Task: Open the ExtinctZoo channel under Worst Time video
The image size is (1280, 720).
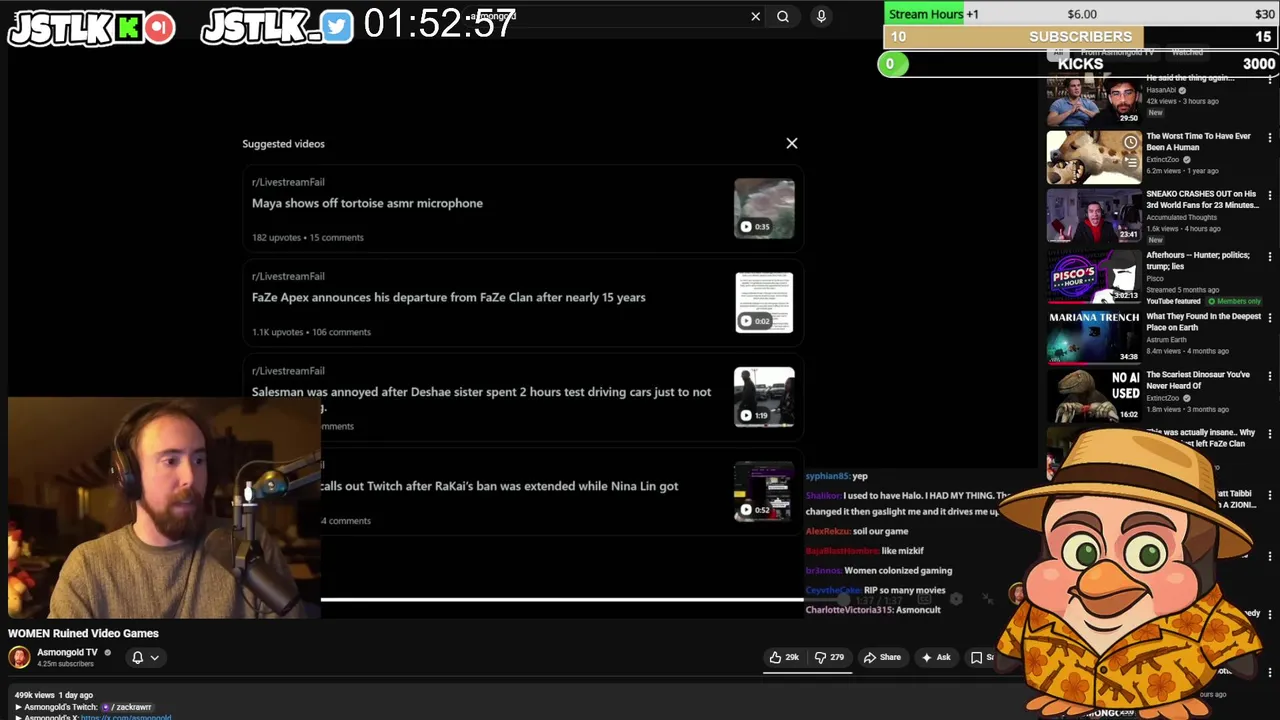Action: point(1163,160)
